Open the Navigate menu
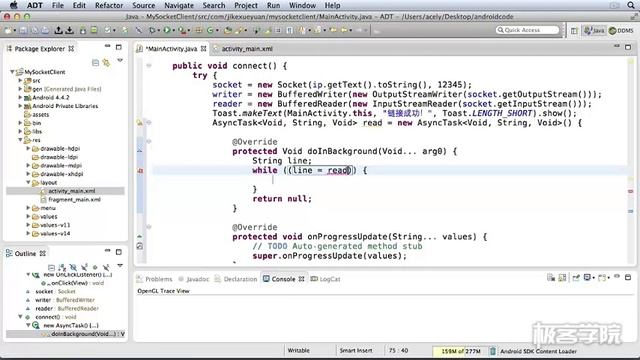This screenshot has height=360, width=640. pos(179,5)
